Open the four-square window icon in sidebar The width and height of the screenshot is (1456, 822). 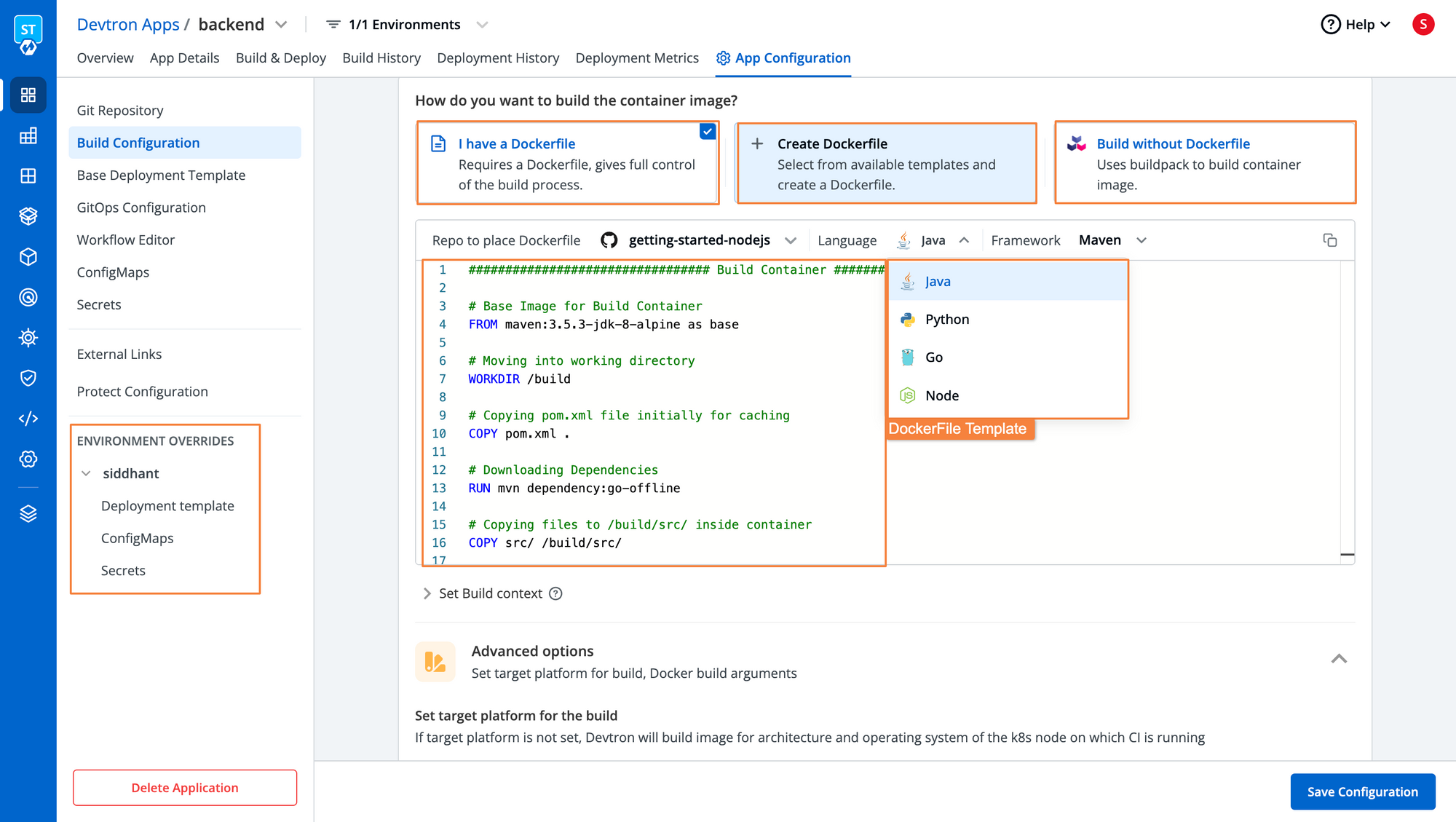pyautogui.click(x=28, y=176)
